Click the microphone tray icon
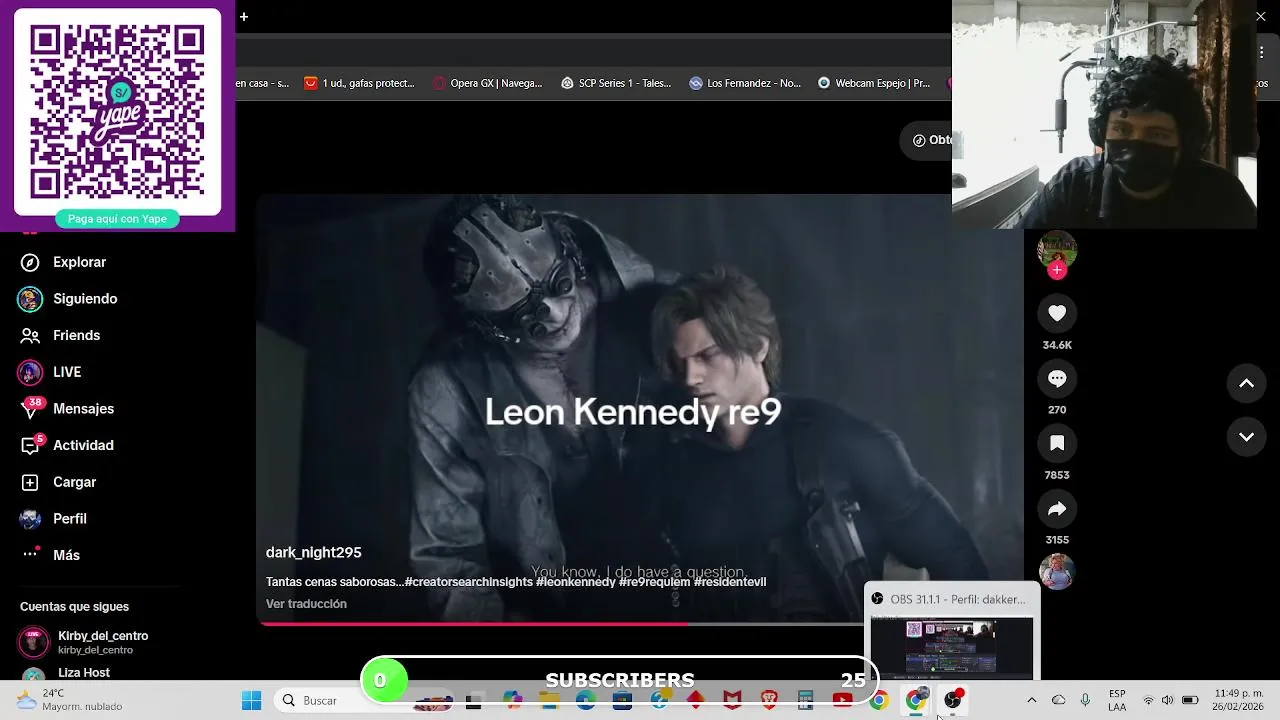1280x720 pixels. tap(1085, 700)
